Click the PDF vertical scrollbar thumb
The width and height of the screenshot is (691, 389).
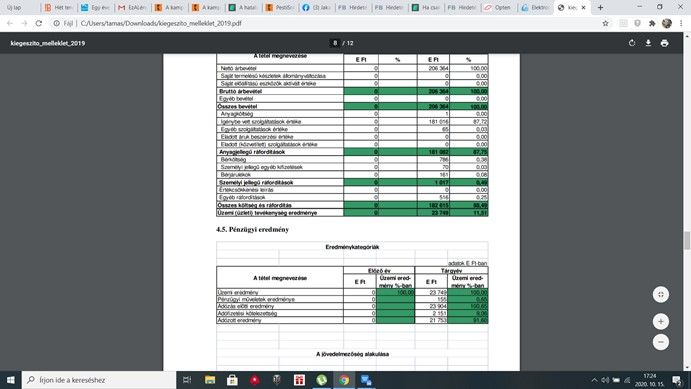point(687,241)
